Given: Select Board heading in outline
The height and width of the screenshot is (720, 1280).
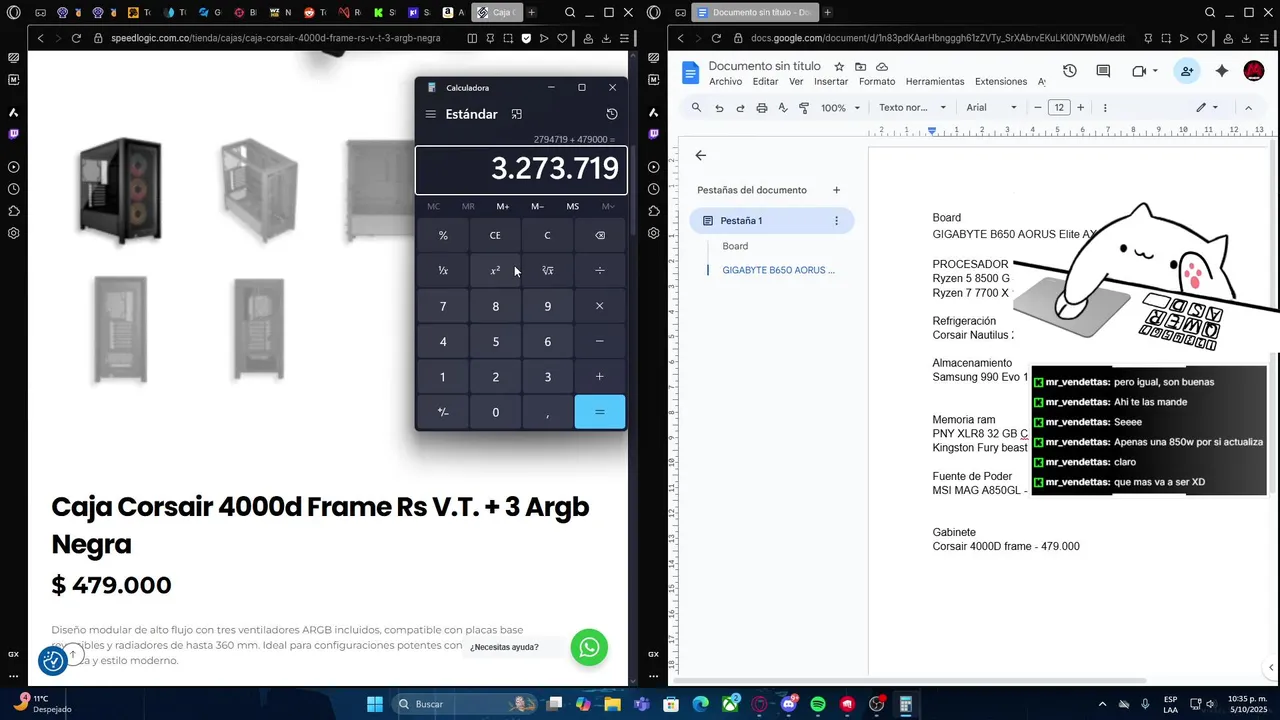Looking at the screenshot, I should [x=735, y=246].
